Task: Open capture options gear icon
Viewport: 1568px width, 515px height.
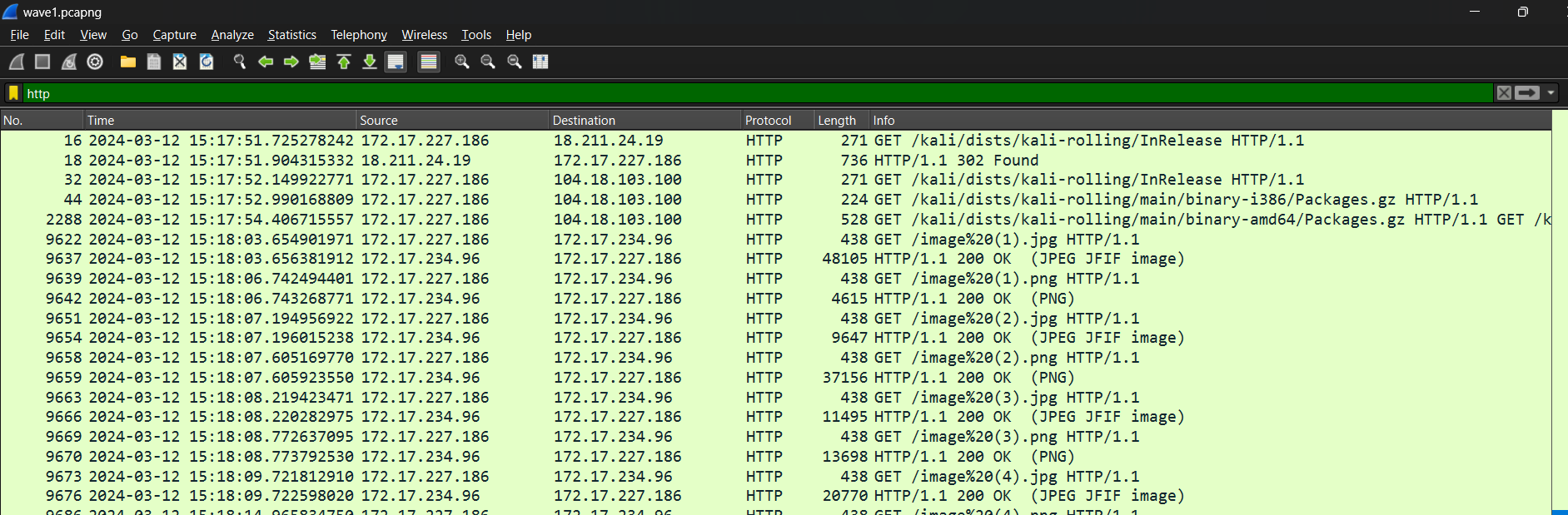Action: [95, 62]
